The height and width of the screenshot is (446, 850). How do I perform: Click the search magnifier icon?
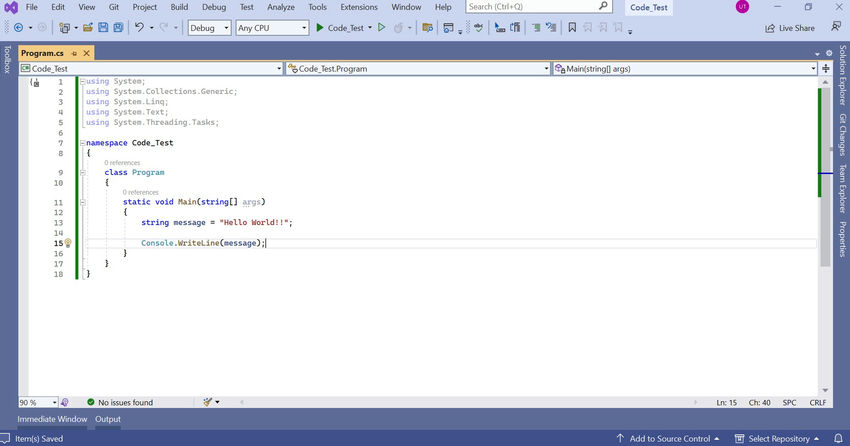(603, 7)
